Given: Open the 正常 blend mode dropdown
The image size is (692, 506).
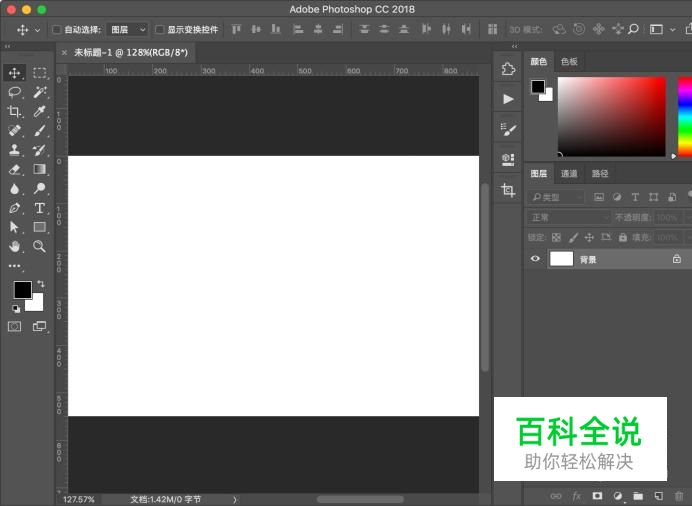Looking at the screenshot, I should tap(568, 217).
